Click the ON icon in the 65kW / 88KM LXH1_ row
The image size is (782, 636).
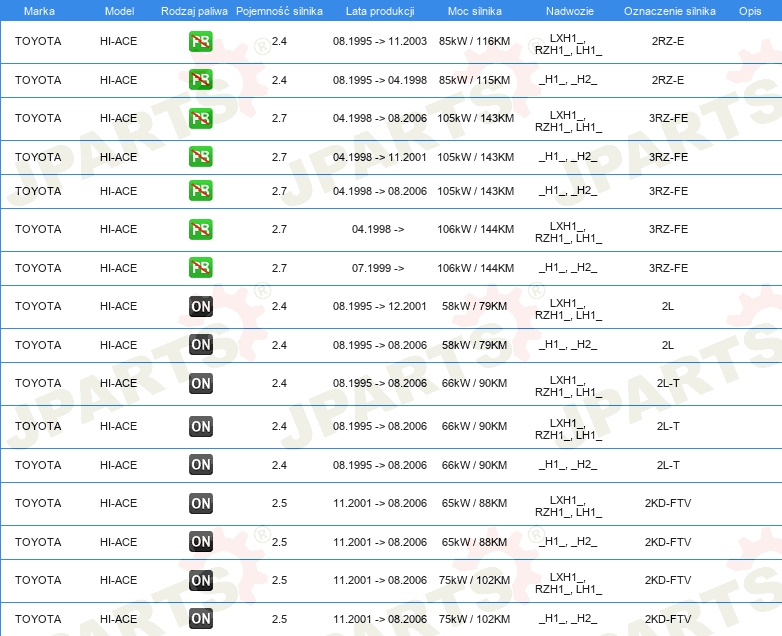click(x=200, y=503)
